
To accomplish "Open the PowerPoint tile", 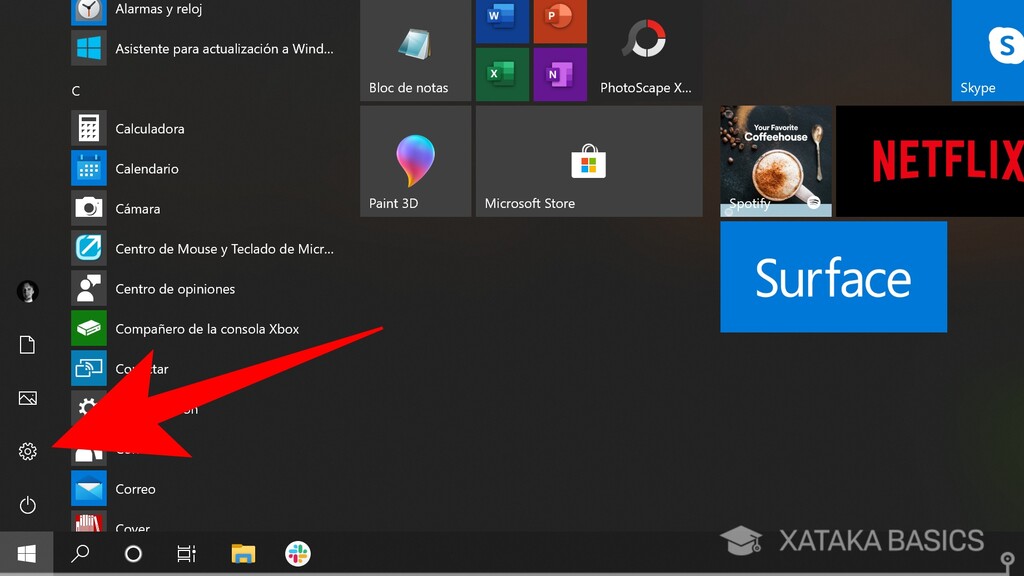I will 559,21.
